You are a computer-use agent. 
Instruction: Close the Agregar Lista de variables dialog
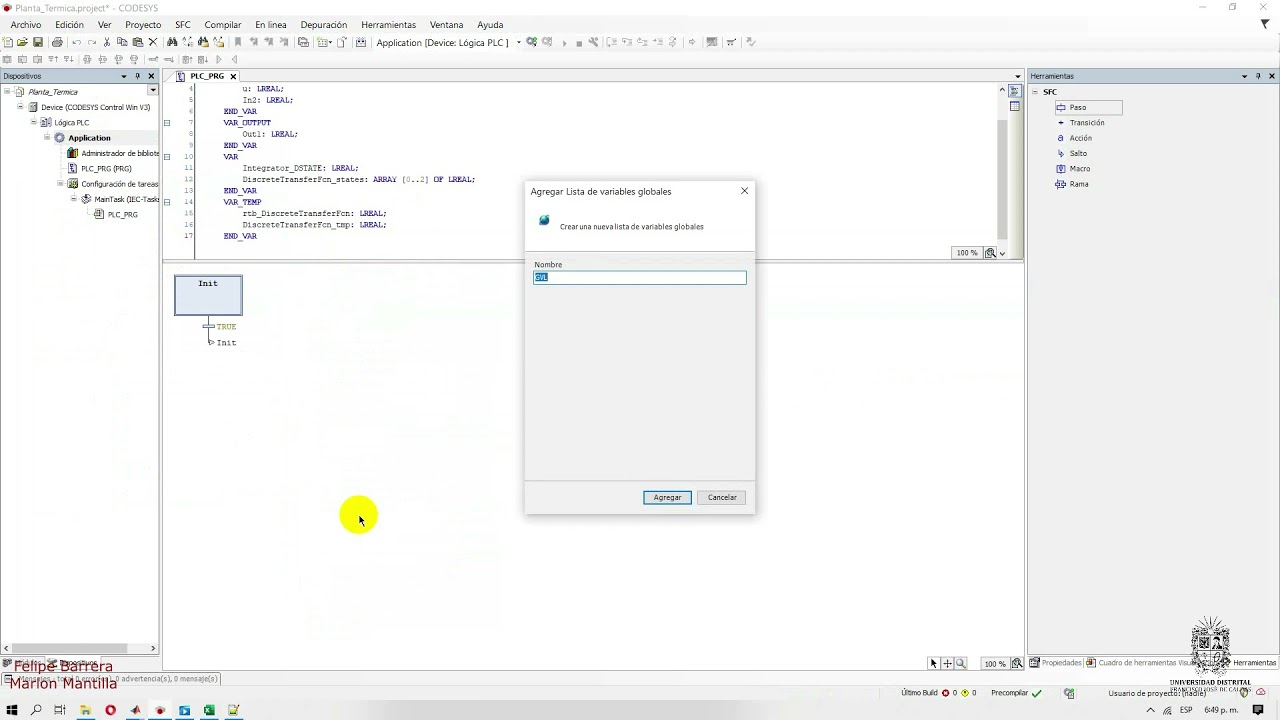point(744,191)
